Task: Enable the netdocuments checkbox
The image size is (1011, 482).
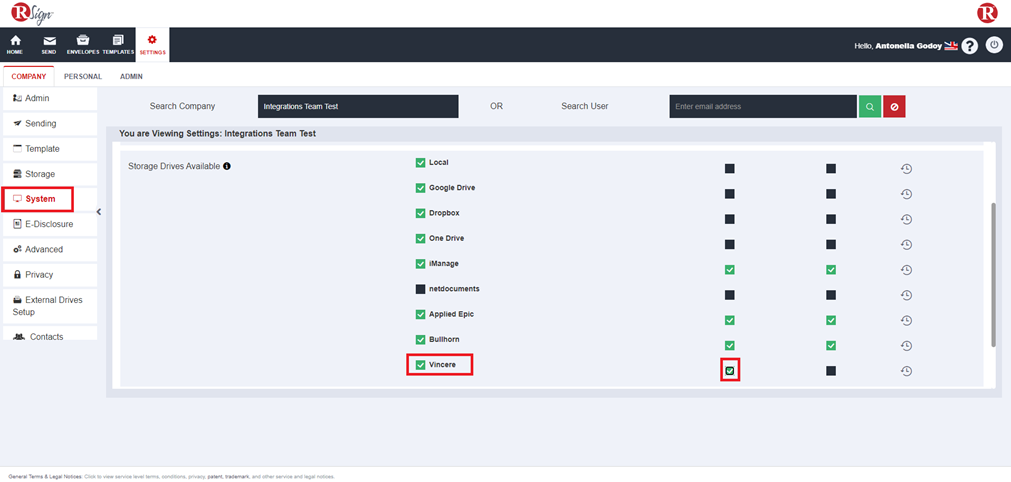Action: point(420,289)
